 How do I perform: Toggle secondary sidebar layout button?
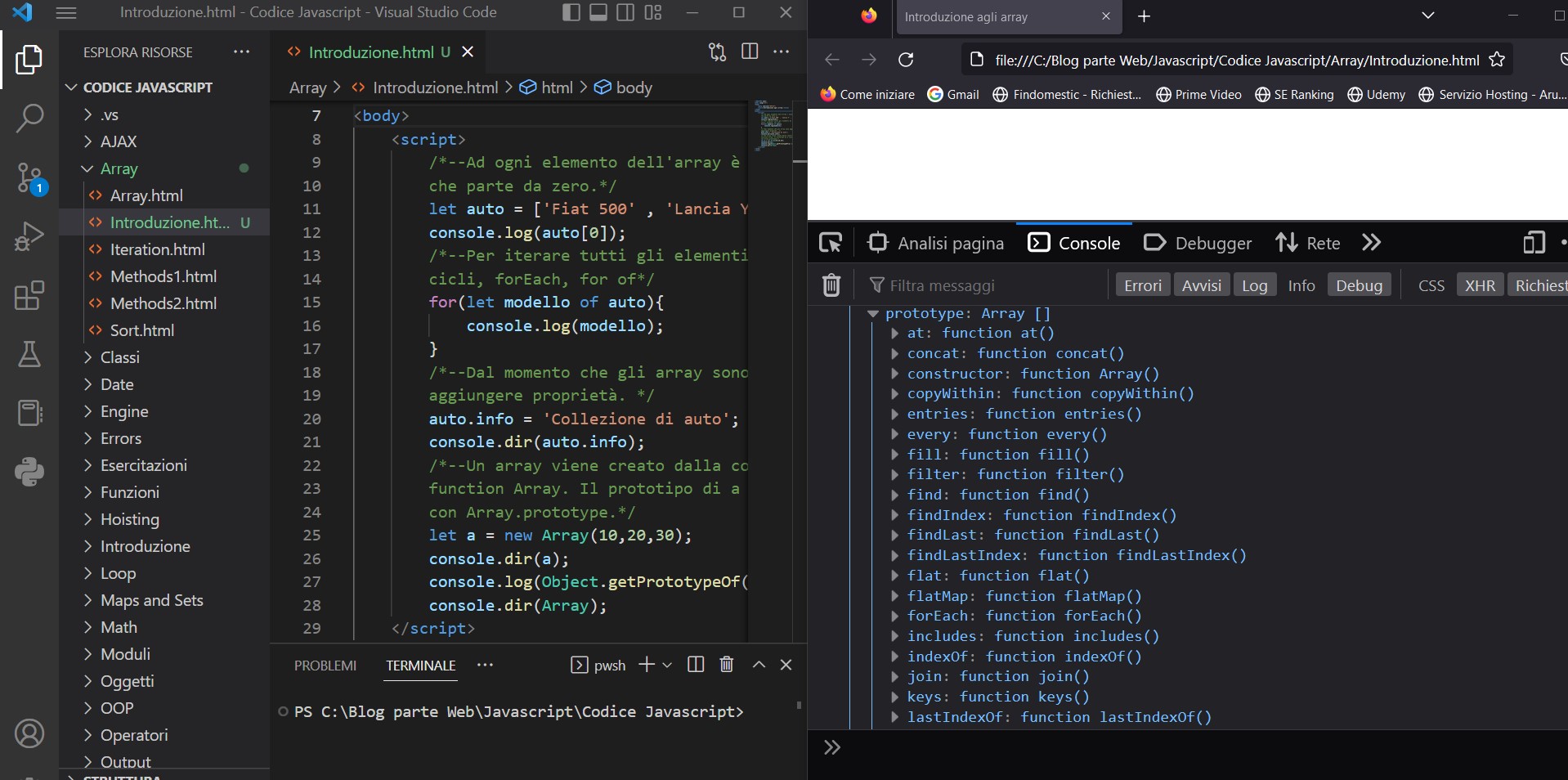click(625, 12)
